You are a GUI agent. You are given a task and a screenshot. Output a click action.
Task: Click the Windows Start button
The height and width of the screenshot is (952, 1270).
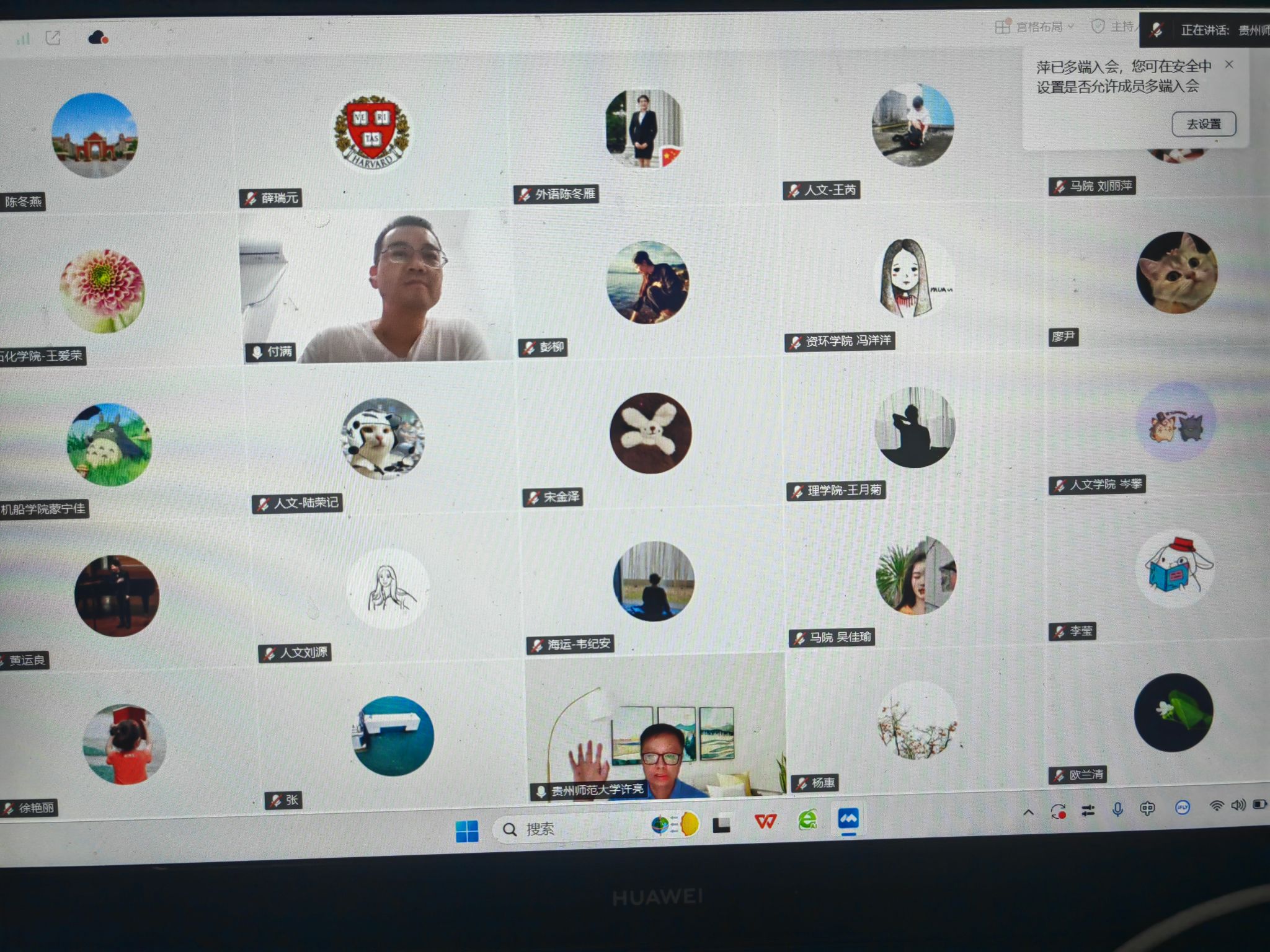(x=466, y=831)
